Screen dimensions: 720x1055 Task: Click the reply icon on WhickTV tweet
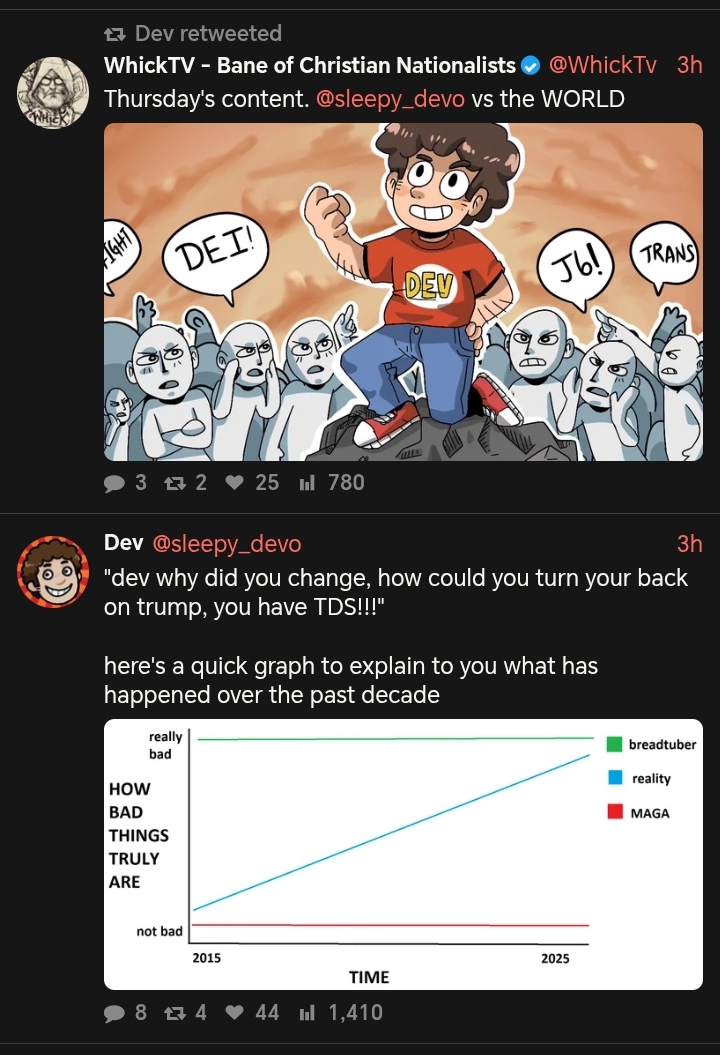click(x=114, y=483)
